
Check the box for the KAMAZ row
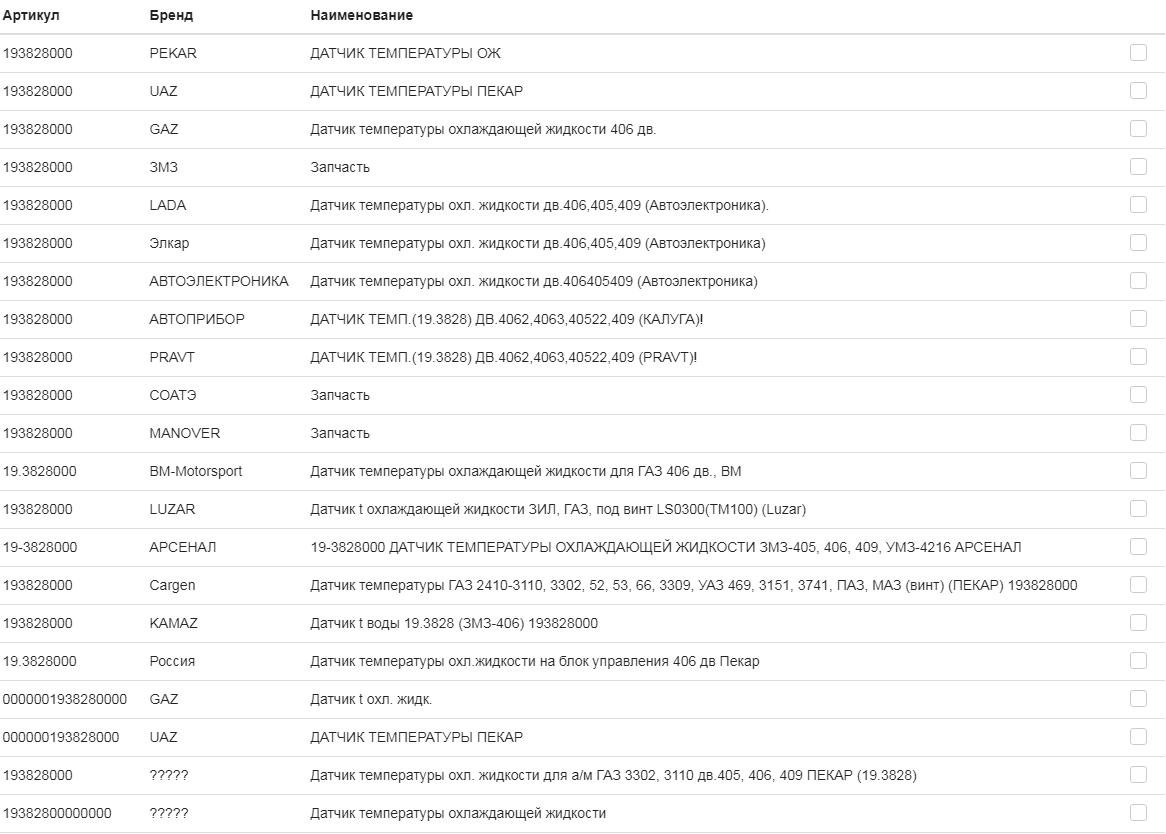(1138, 623)
